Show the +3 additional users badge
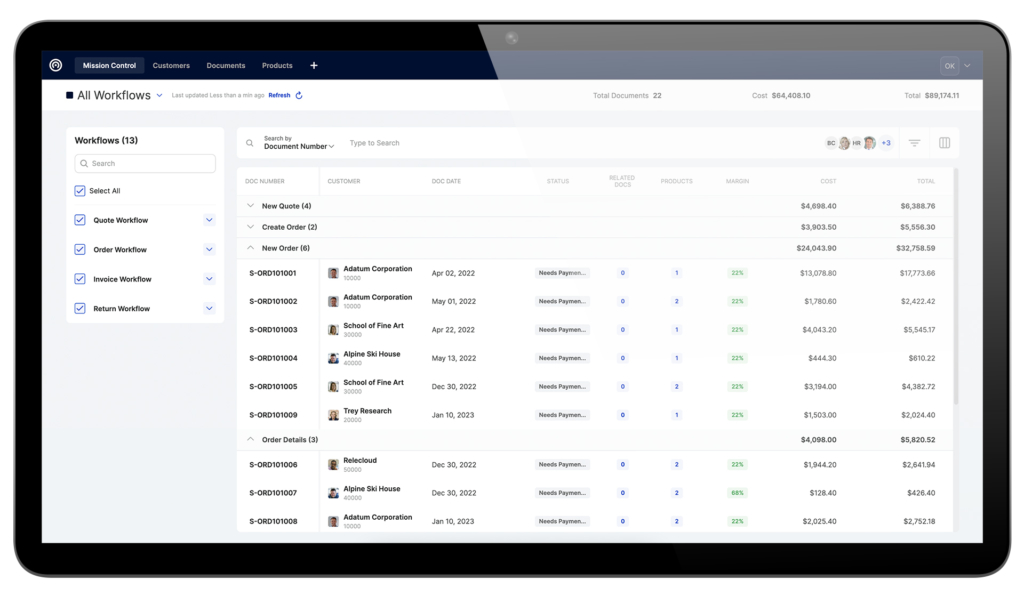This screenshot has width=1024, height=596. [886, 143]
